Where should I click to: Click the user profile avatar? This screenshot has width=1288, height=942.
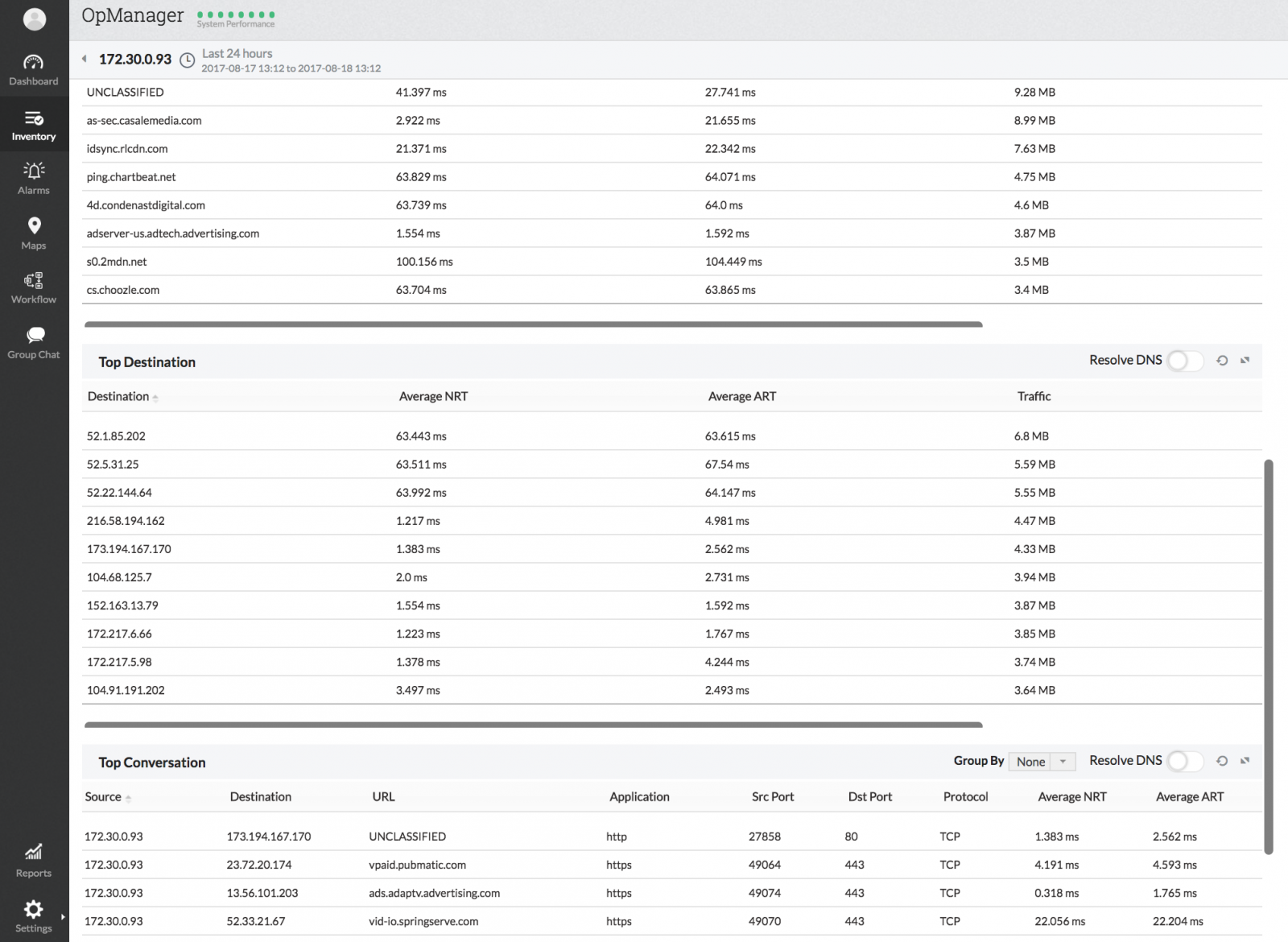[35, 19]
